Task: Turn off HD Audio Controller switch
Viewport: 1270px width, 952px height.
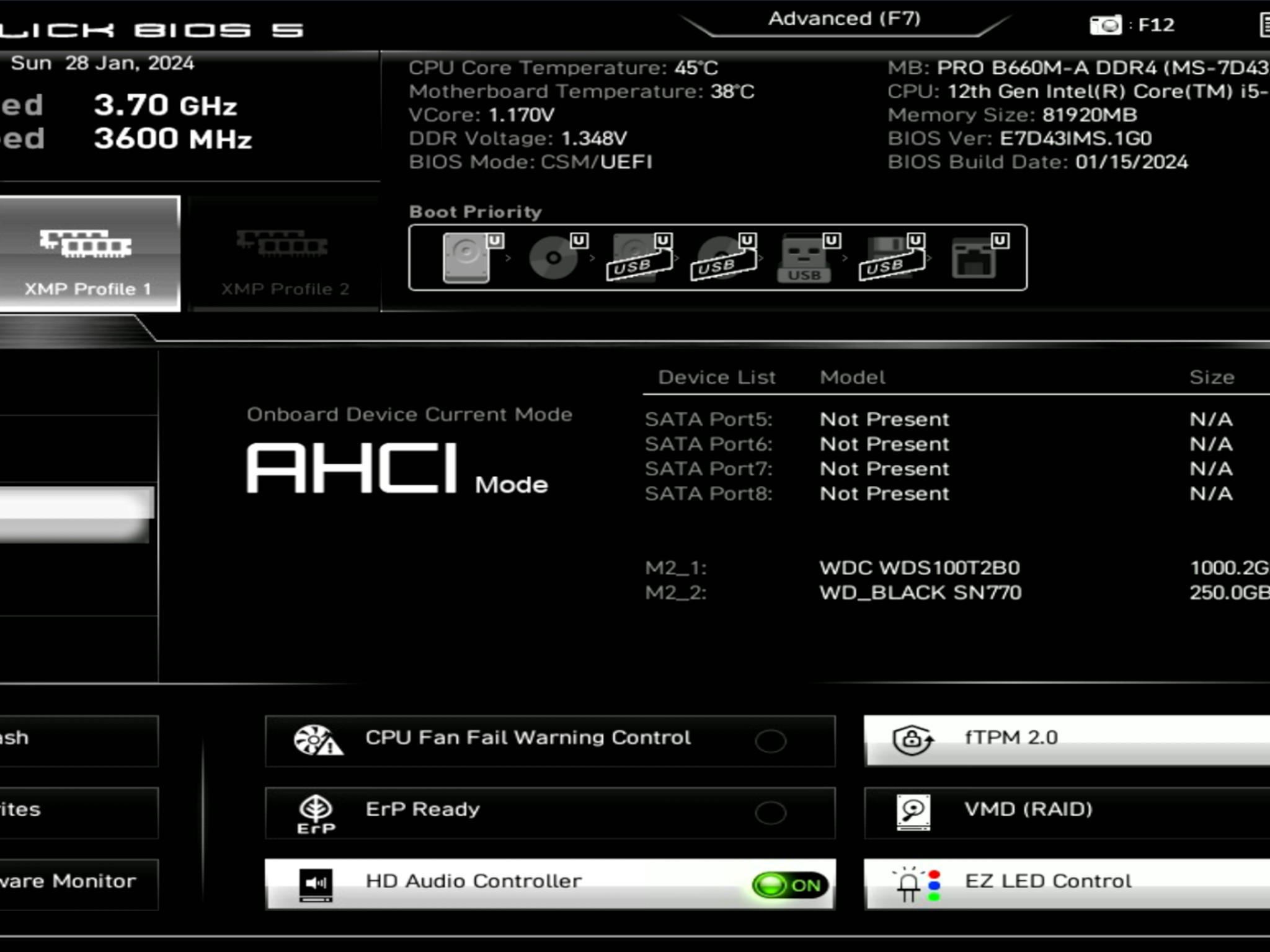Action: coord(789,885)
